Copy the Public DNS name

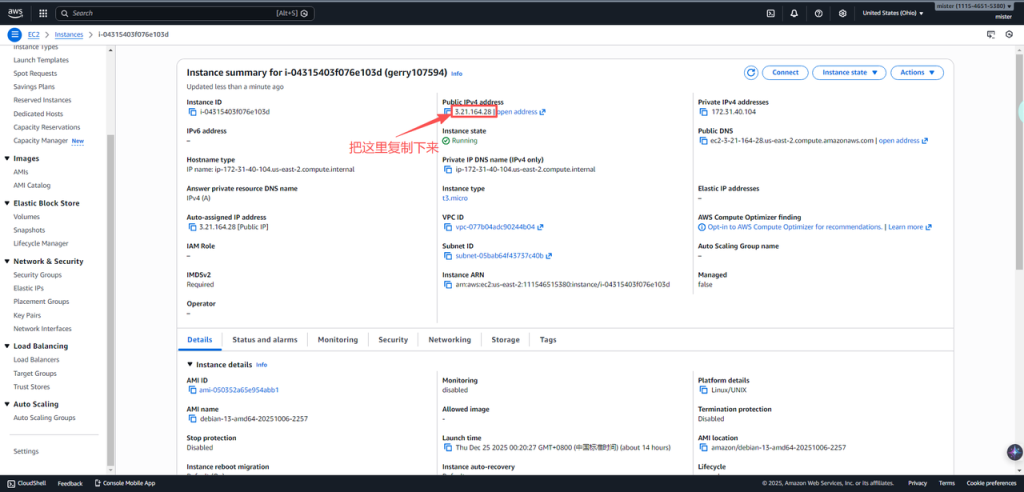point(703,140)
